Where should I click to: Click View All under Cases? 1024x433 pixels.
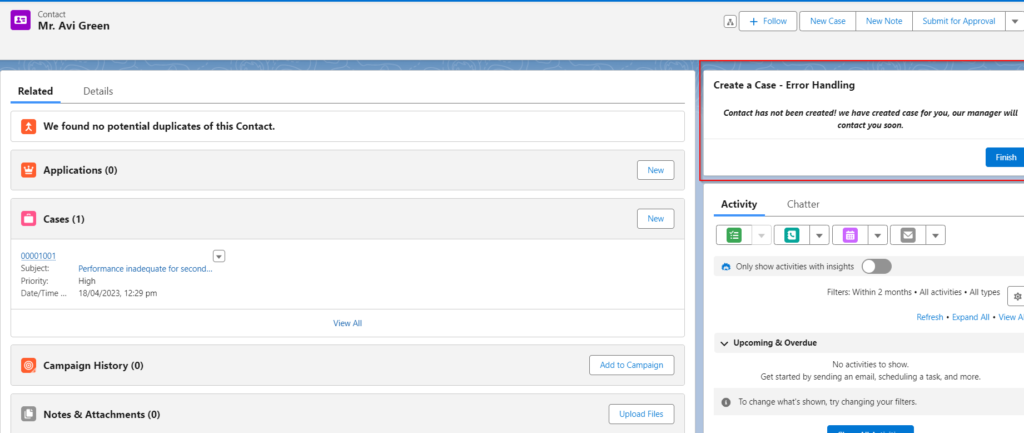click(347, 323)
